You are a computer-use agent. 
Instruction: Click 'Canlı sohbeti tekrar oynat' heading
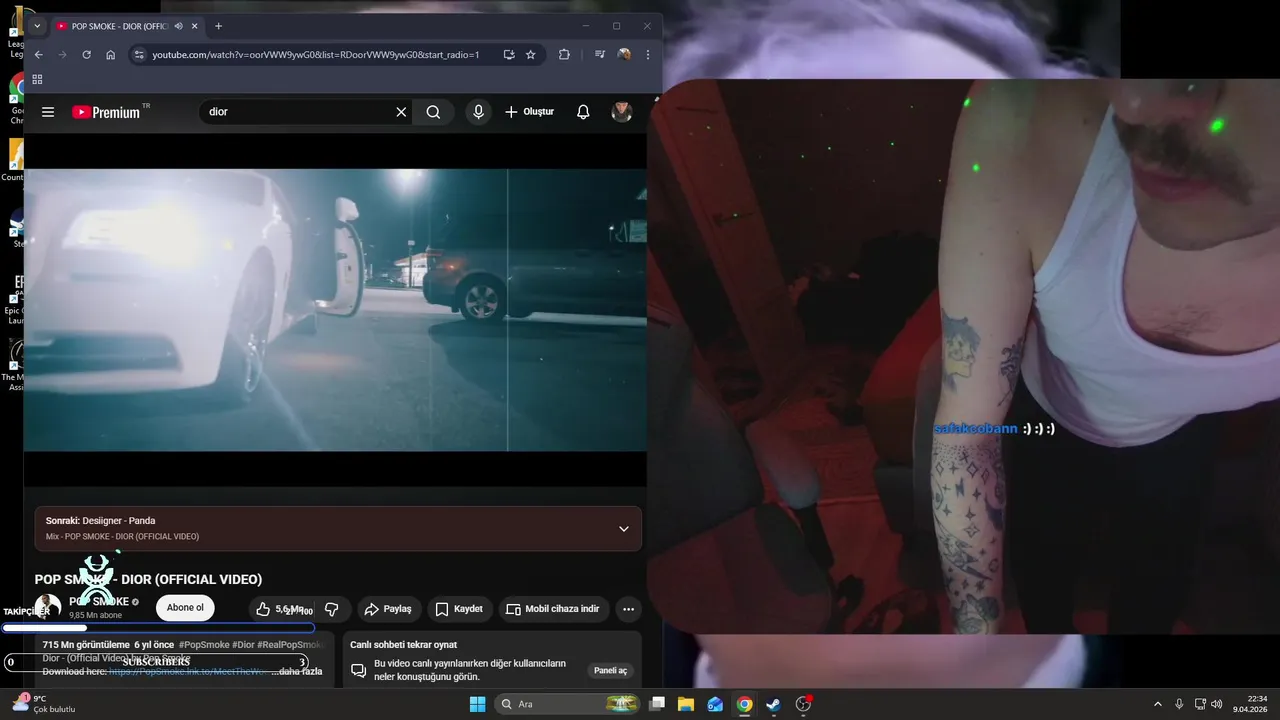click(403, 645)
